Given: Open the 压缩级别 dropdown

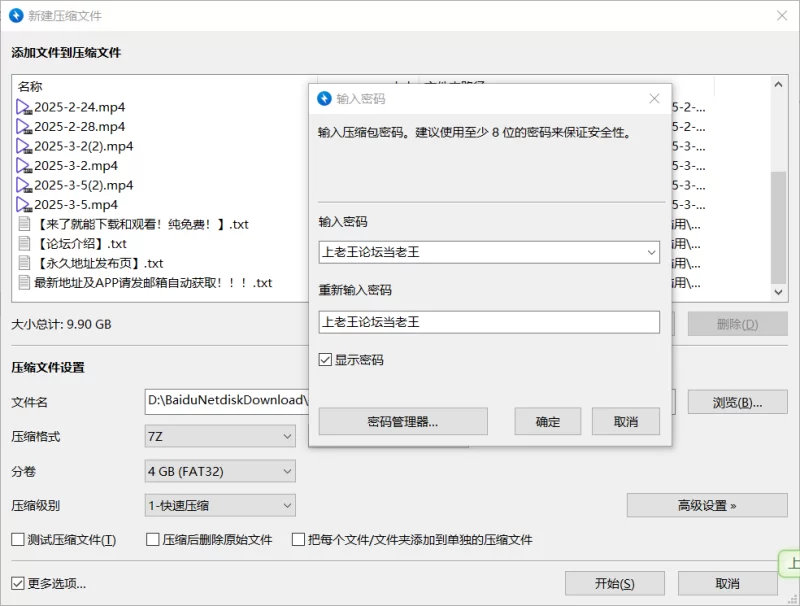Looking at the screenshot, I should coord(220,506).
